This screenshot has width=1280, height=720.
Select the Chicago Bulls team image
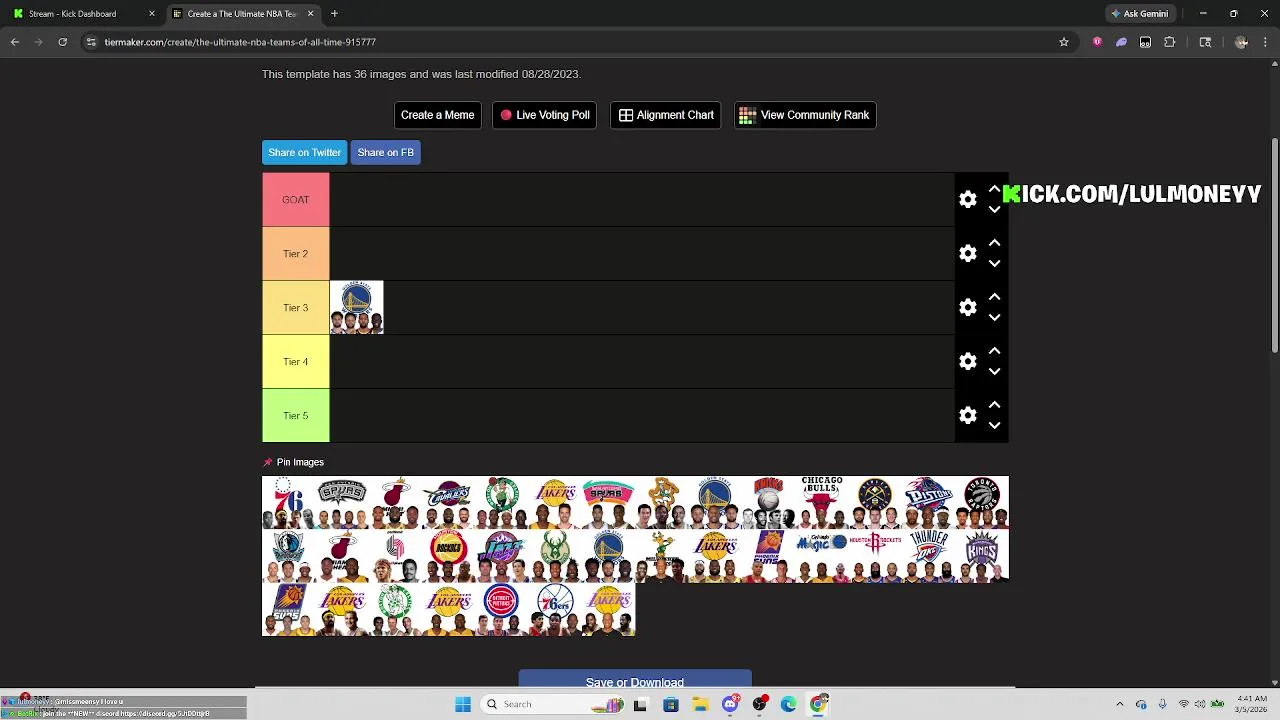[822, 502]
